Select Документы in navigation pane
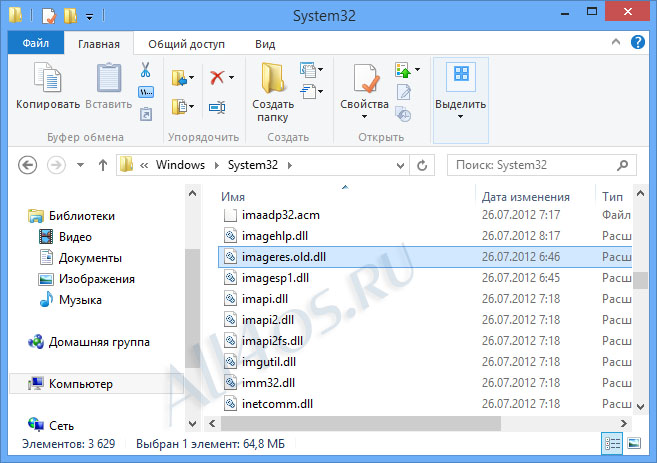657x463 pixels. pos(80,258)
